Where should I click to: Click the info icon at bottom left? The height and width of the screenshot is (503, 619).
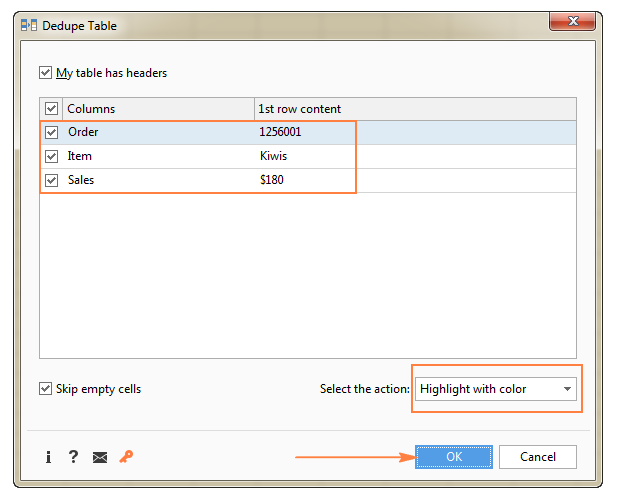pos(48,457)
